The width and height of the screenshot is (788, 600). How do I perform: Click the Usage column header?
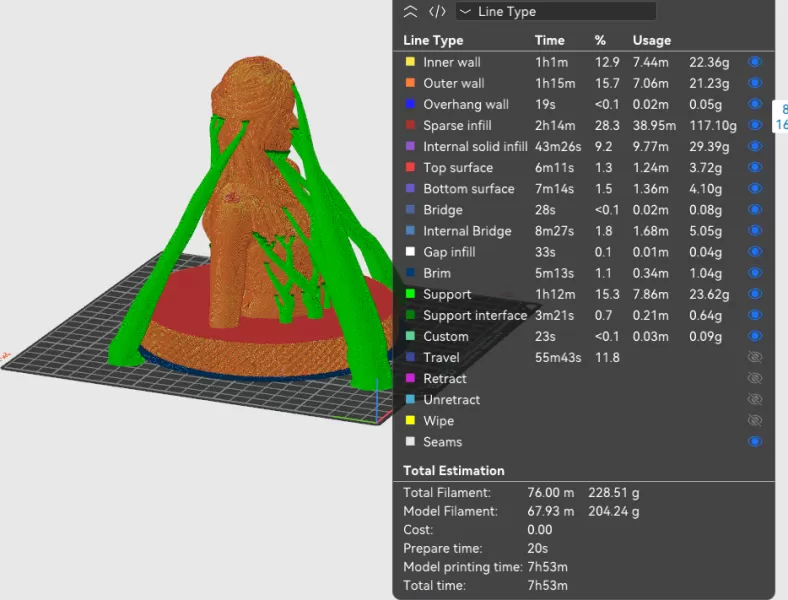tap(651, 40)
